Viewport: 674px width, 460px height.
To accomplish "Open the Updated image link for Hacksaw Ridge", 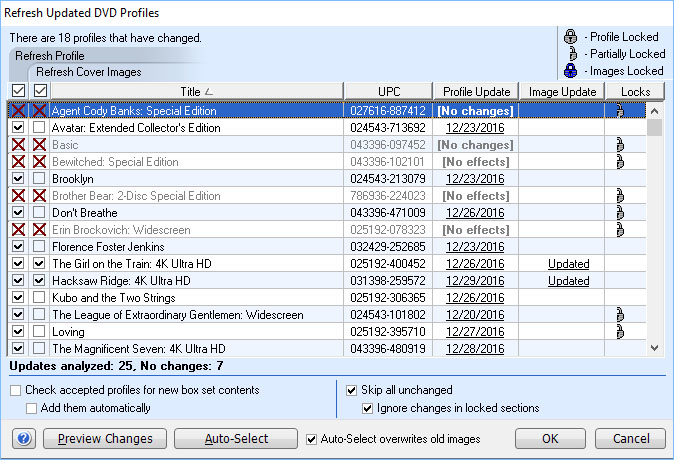I will click(x=568, y=281).
